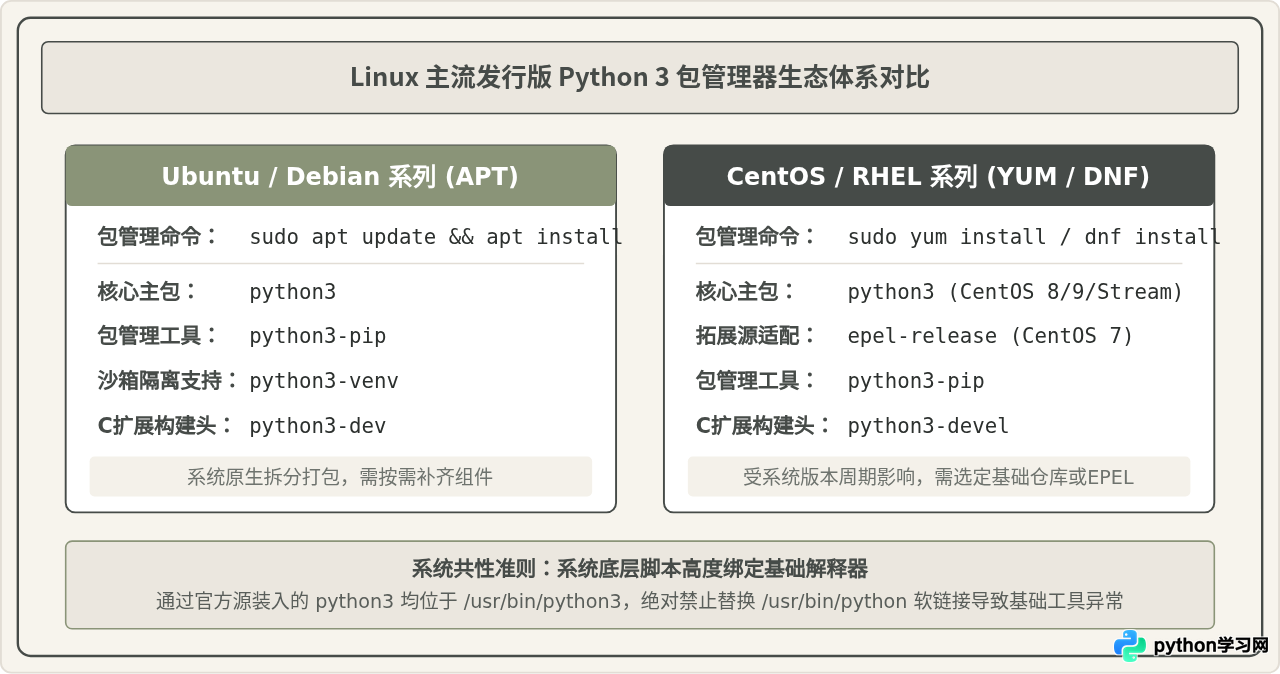Click the title 'Linux 主流发行版 Python 3 包管理器生态体系对比'
This screenshot has width=1280, height=674.
(640, 77)
